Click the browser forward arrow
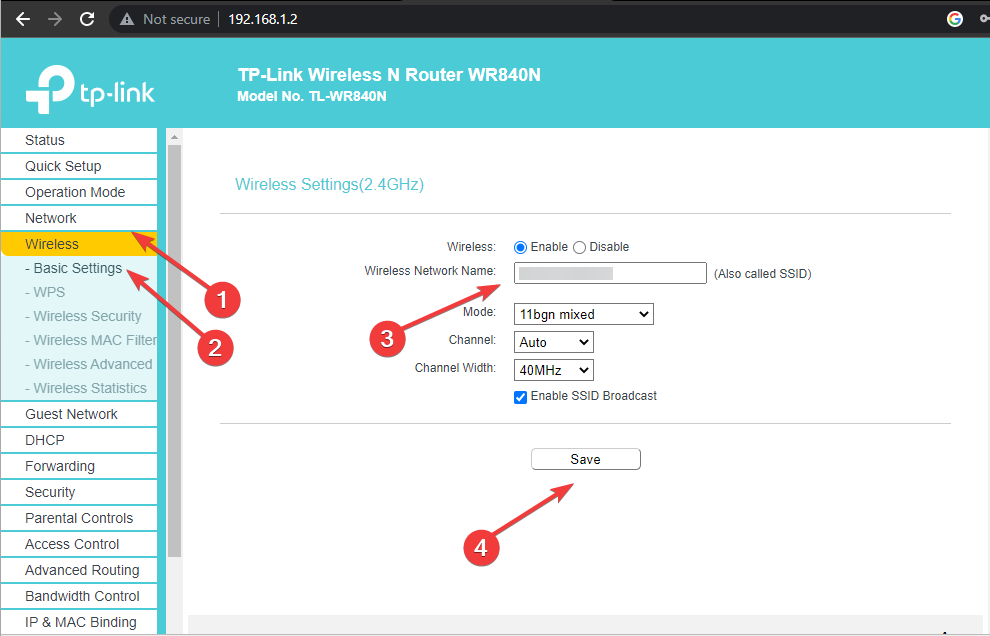990x636 pixels. (x=55, y=19)
